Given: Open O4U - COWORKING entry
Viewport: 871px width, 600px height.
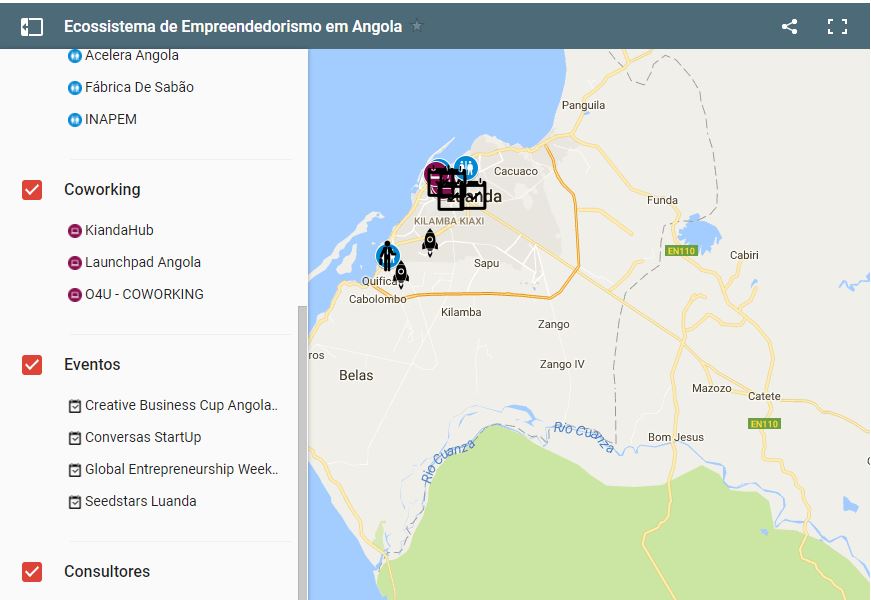Looking at the screenshot, I should tap(144, 294).
